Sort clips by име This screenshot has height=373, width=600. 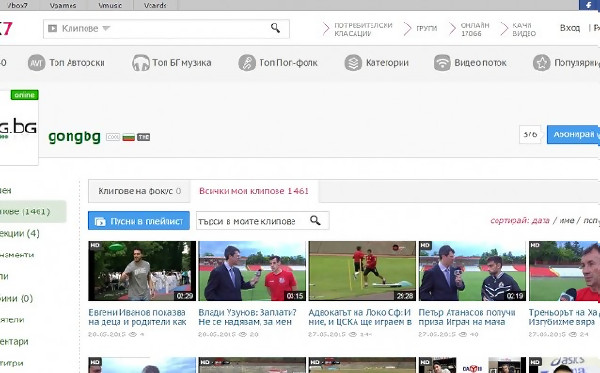coord(567,221)
